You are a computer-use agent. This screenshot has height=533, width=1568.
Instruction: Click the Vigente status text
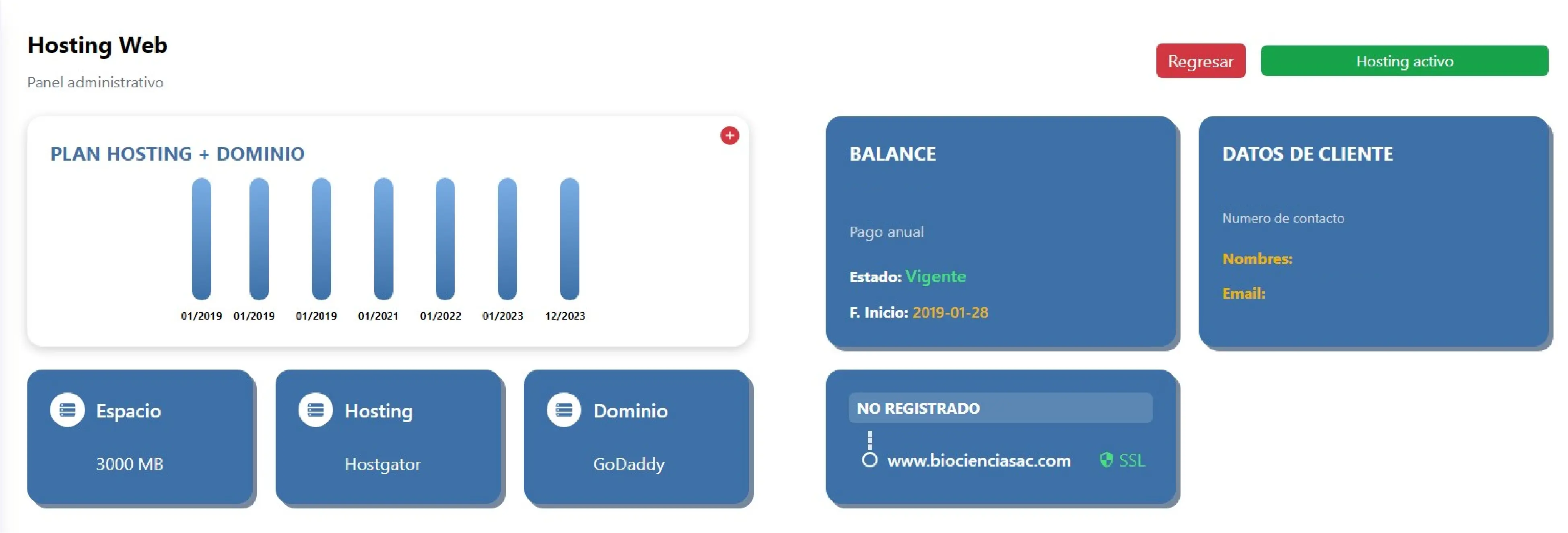click(935, 277)
